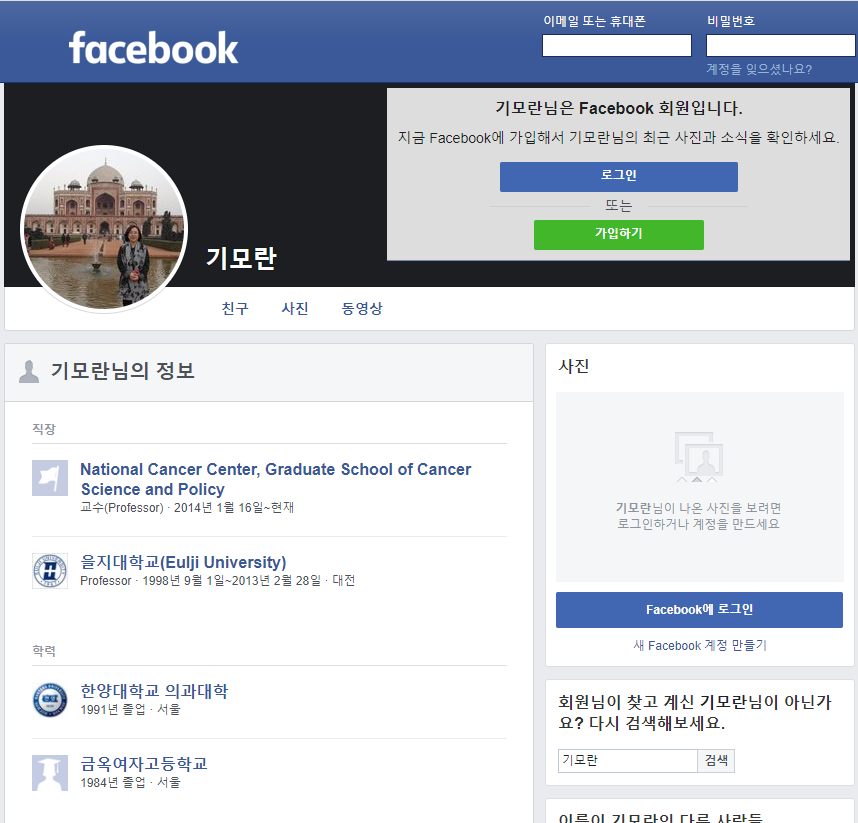Click Professor 1998년 9월 1일~2013년 date text
The width and height of the screenshot is (858, 823).
(x=217, y=581)
